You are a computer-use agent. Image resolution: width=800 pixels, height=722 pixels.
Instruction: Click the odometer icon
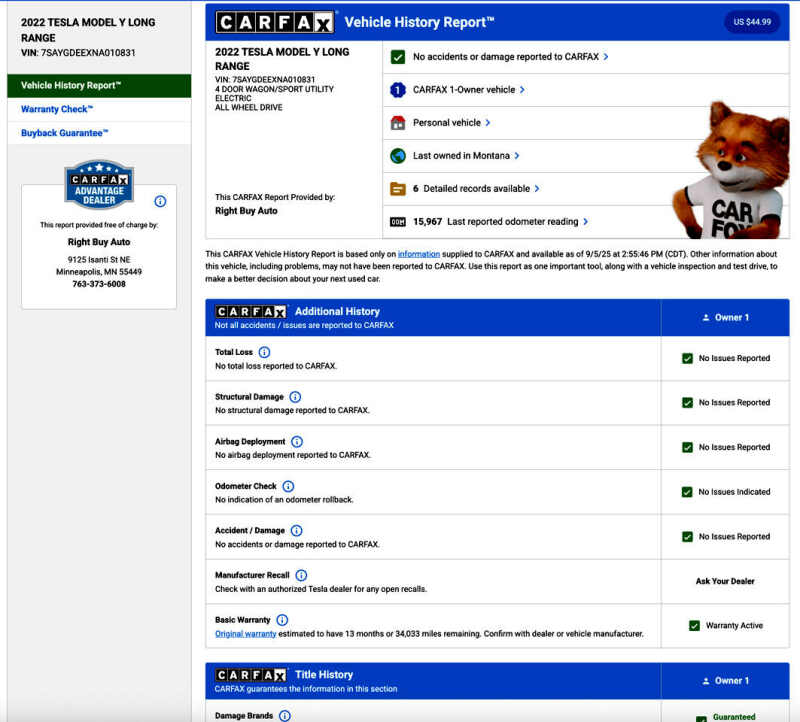[398, 222]
